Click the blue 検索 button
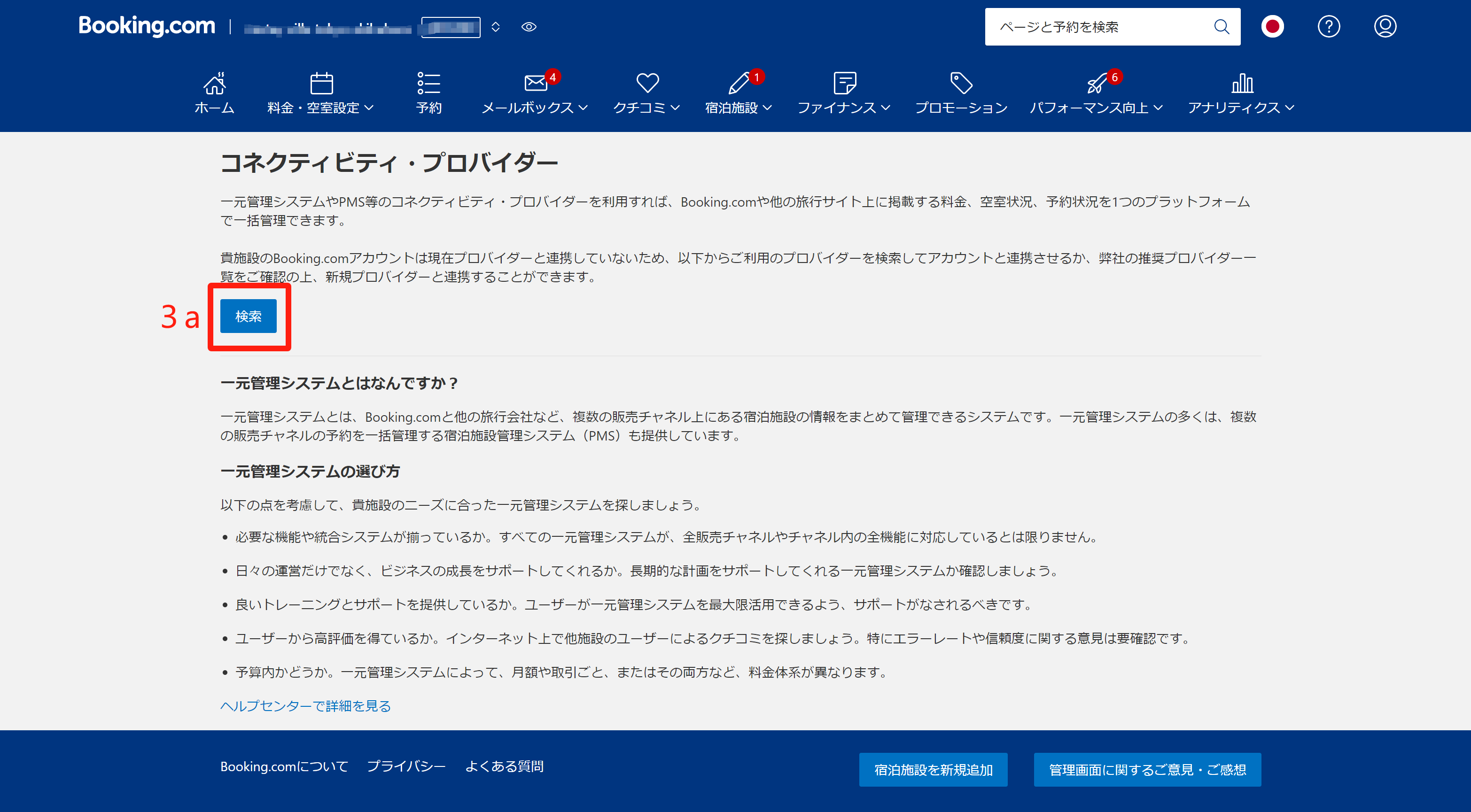The image size is (1471, 812). [249, 316]
